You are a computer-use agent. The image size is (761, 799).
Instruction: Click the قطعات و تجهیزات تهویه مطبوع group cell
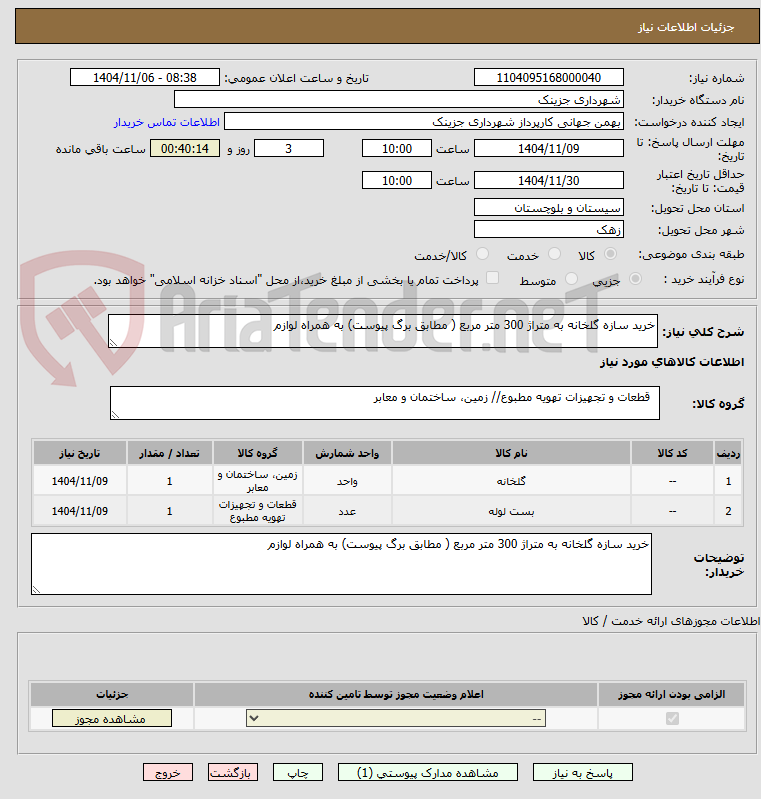[257, 511]
